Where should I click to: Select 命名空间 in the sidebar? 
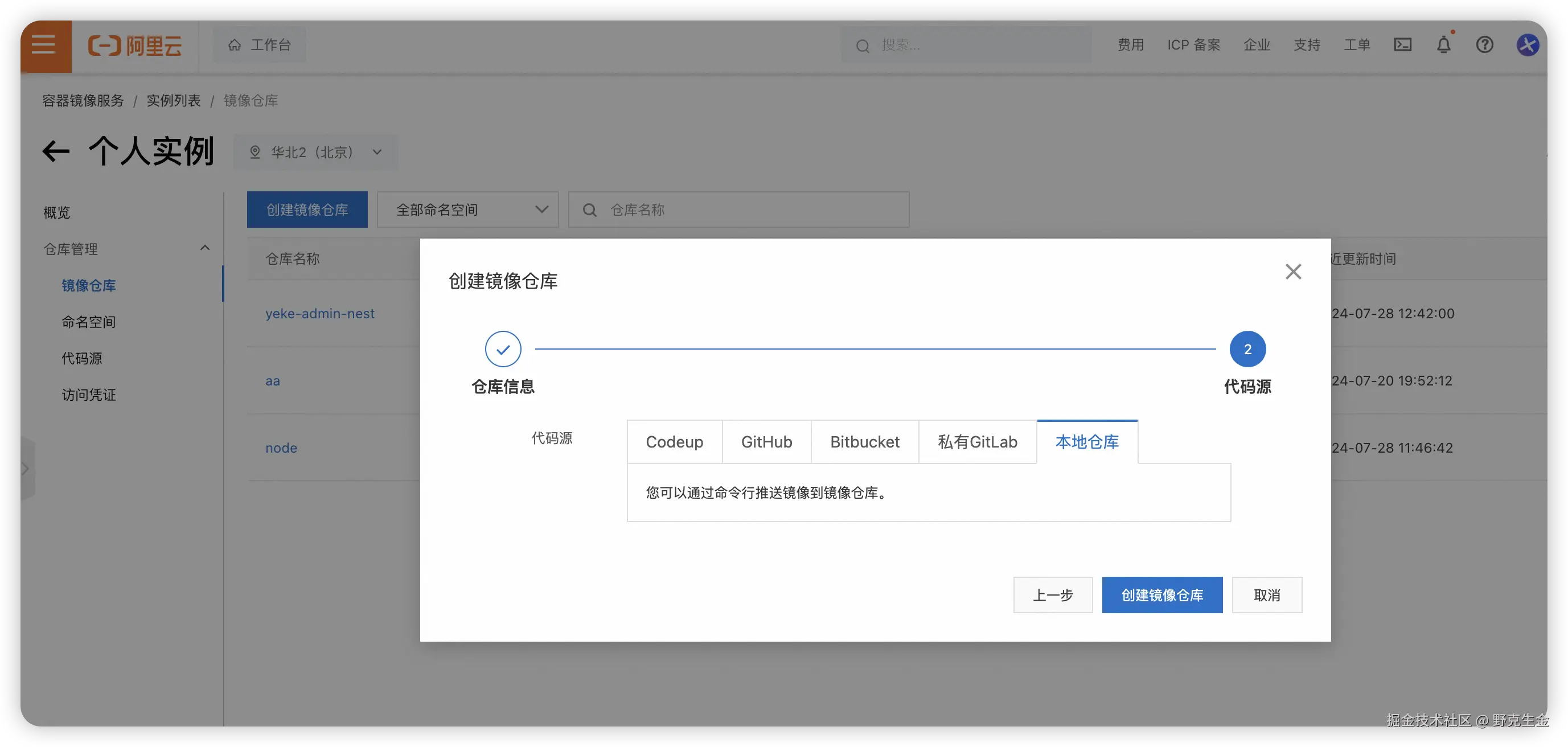(88, 322)
